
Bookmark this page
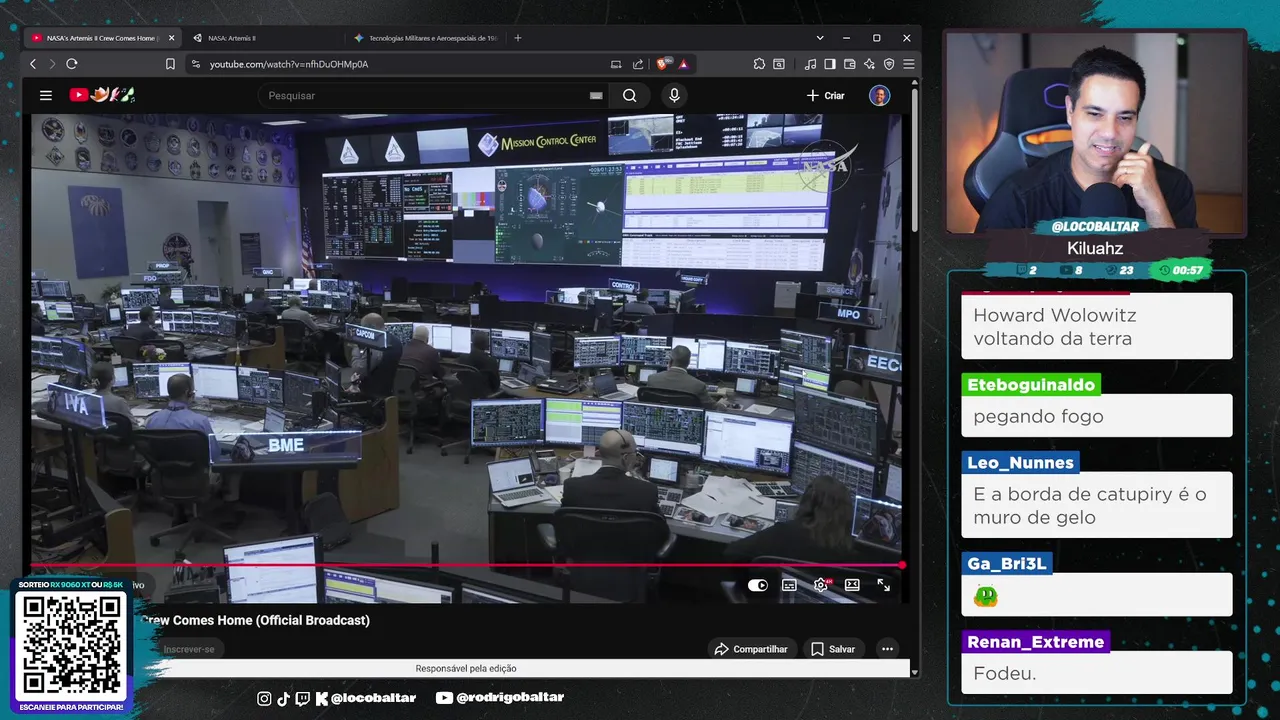click(170, 64)
